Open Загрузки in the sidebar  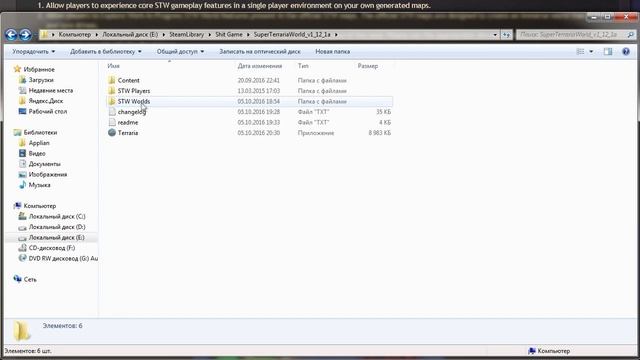pyautogui.click(x=41, y=80)
